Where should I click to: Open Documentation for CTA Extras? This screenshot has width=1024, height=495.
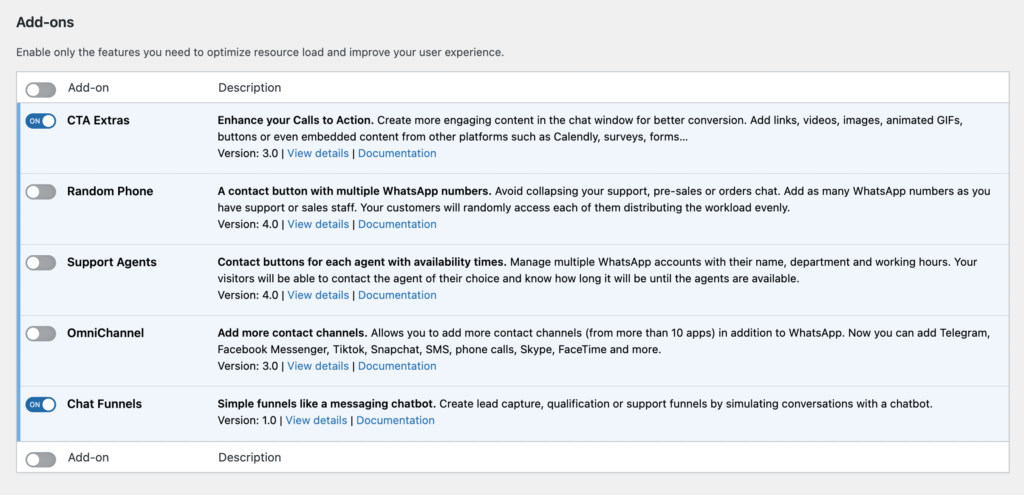tap(397, 154)
